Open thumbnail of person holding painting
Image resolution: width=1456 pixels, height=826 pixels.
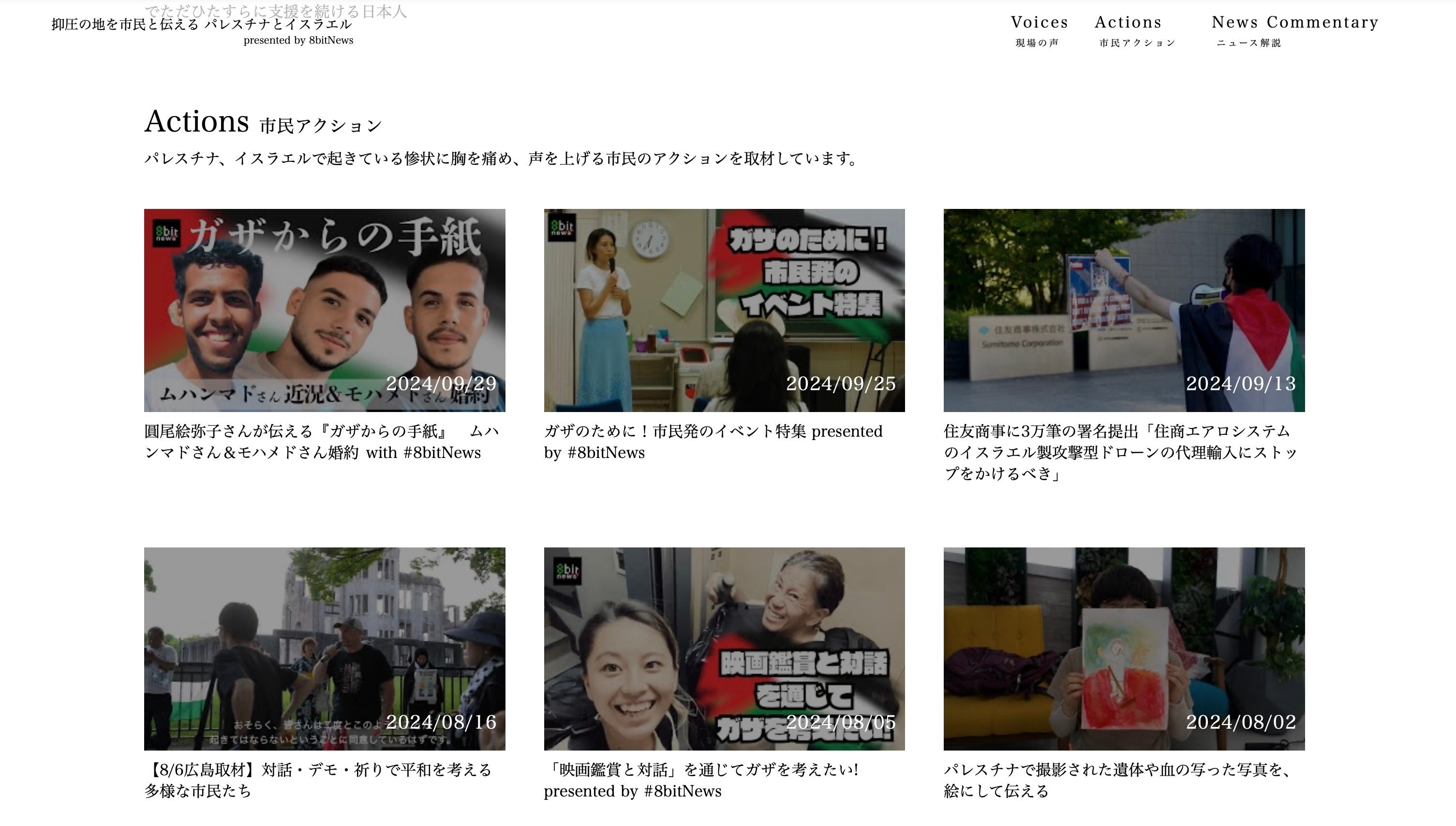[1124, 648]
